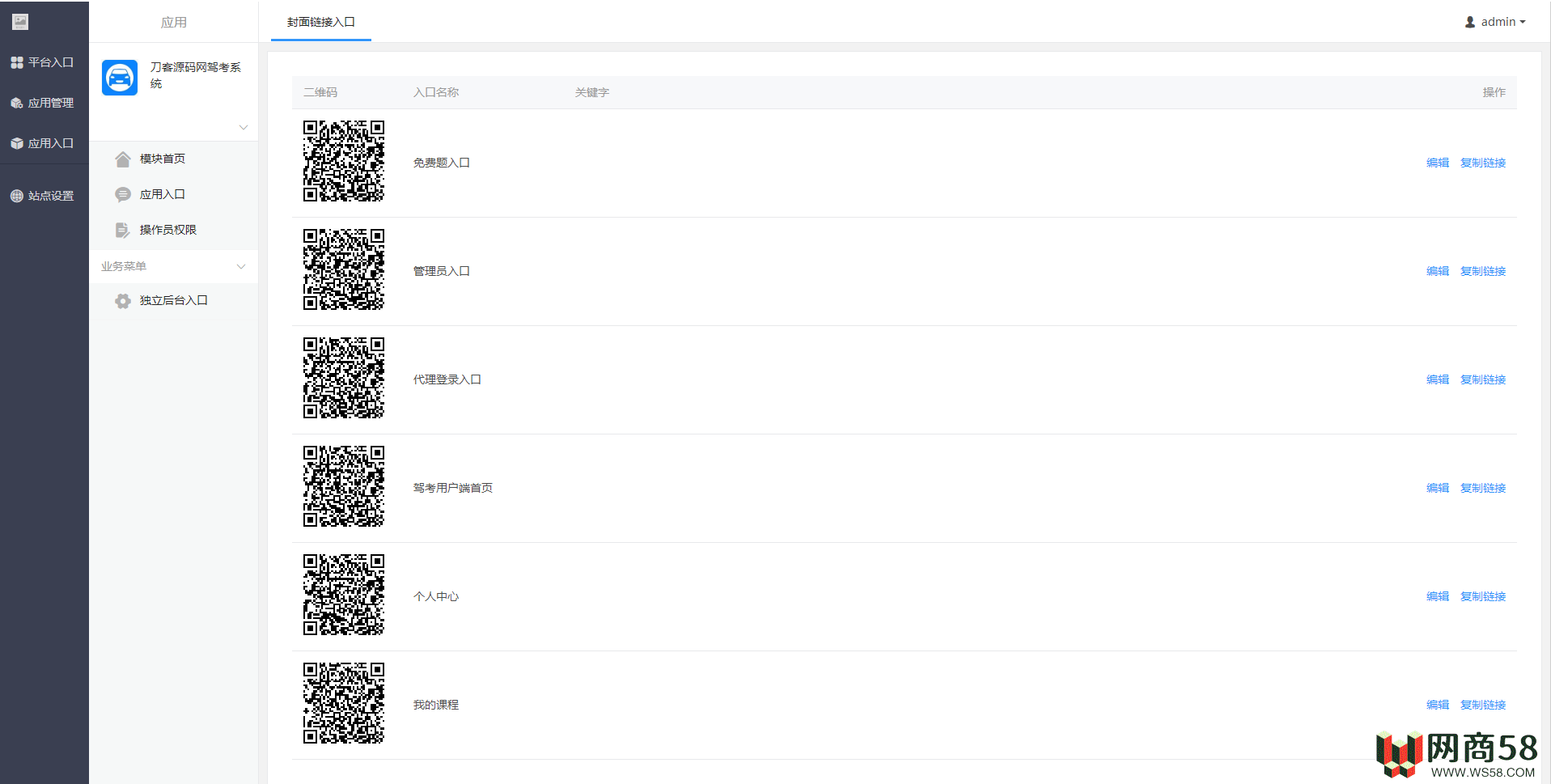The image size is (1551, 784).
Task: Copy the link for 代理登录入口
Action: pos(1483,379)
